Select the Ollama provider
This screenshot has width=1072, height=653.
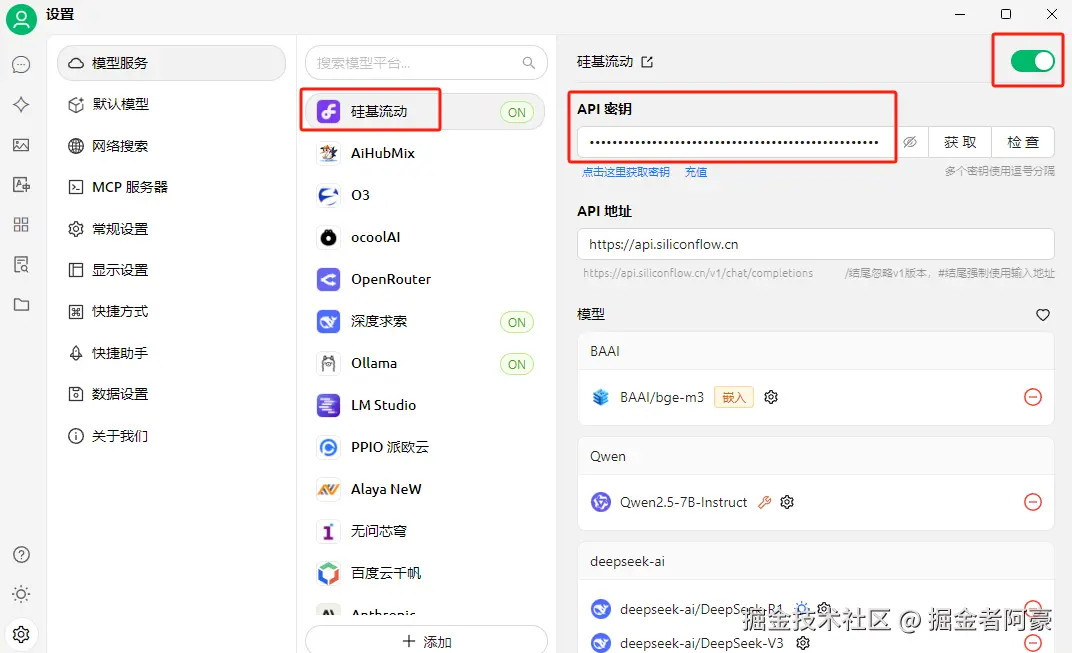pyautogui.click(x=425, y=364)
